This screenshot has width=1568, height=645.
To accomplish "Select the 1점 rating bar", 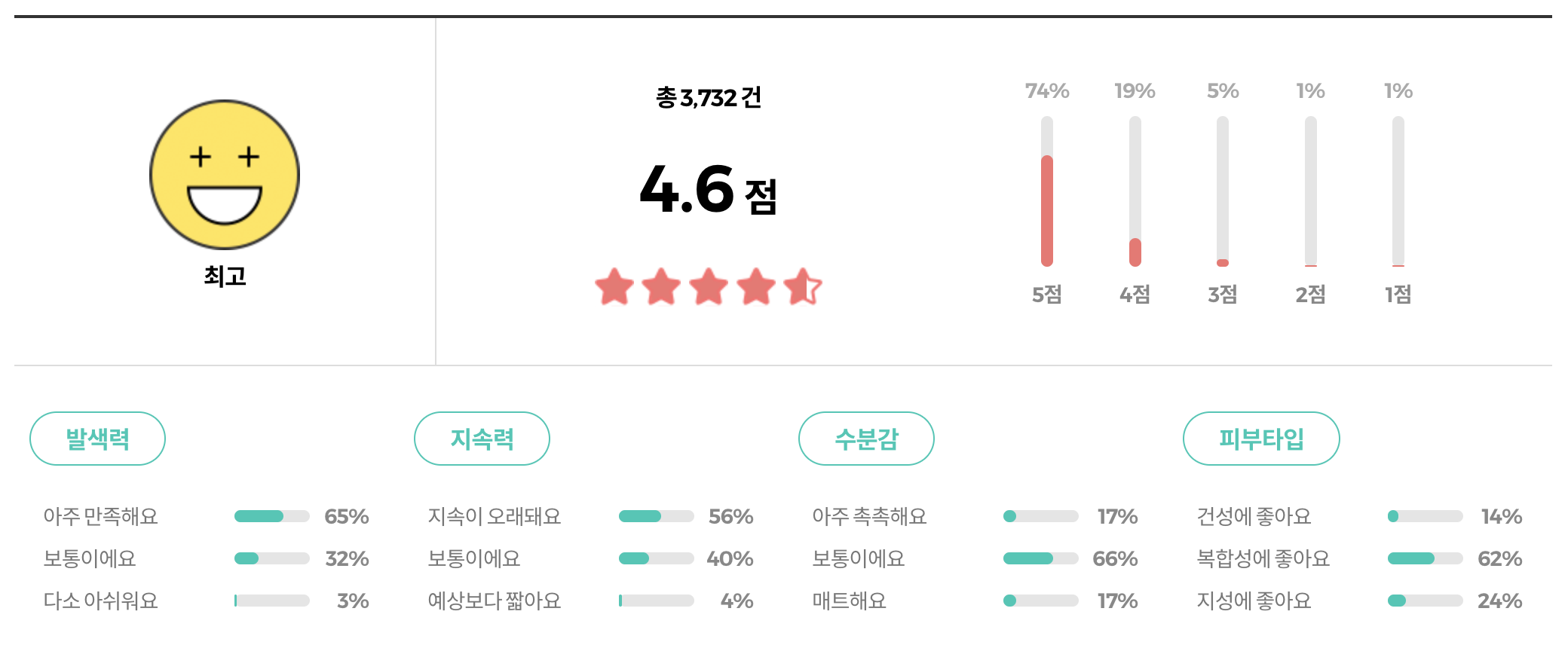I will tap(1398, 192).
